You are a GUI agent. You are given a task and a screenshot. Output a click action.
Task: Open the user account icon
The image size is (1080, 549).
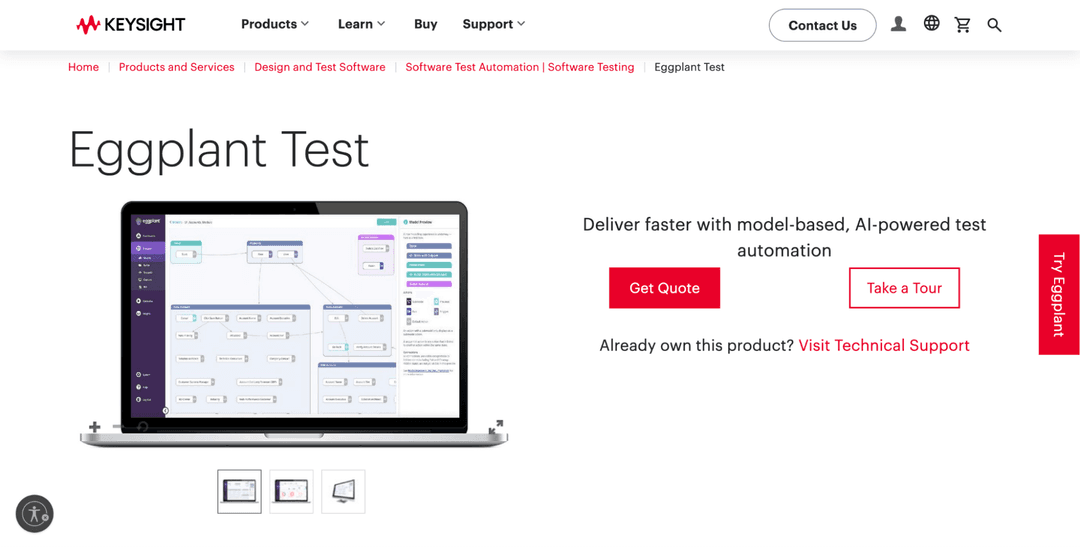pos(898,24)
